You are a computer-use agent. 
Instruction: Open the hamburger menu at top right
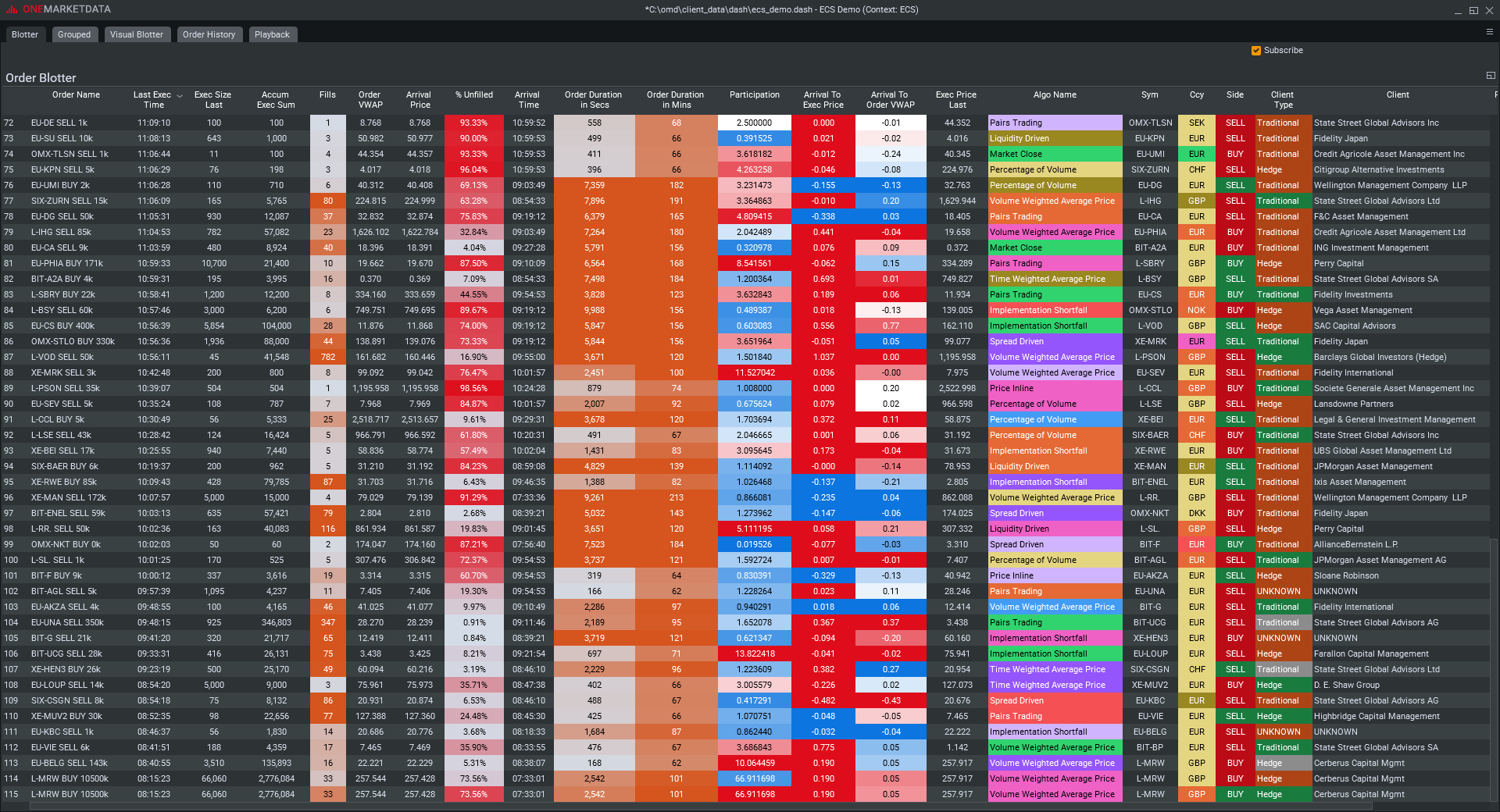pyautogui.click(x=1489, y=32)
